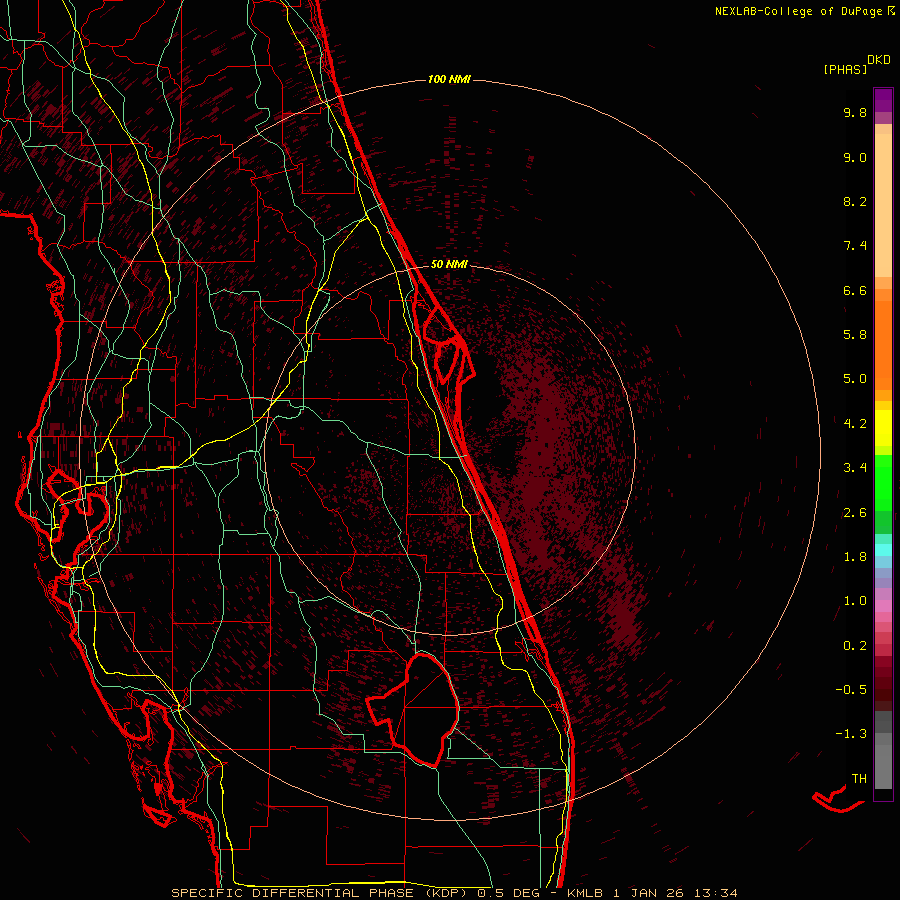Click the DKD legend heading
The height and width of the screenshot is (900, 900).
878,60
